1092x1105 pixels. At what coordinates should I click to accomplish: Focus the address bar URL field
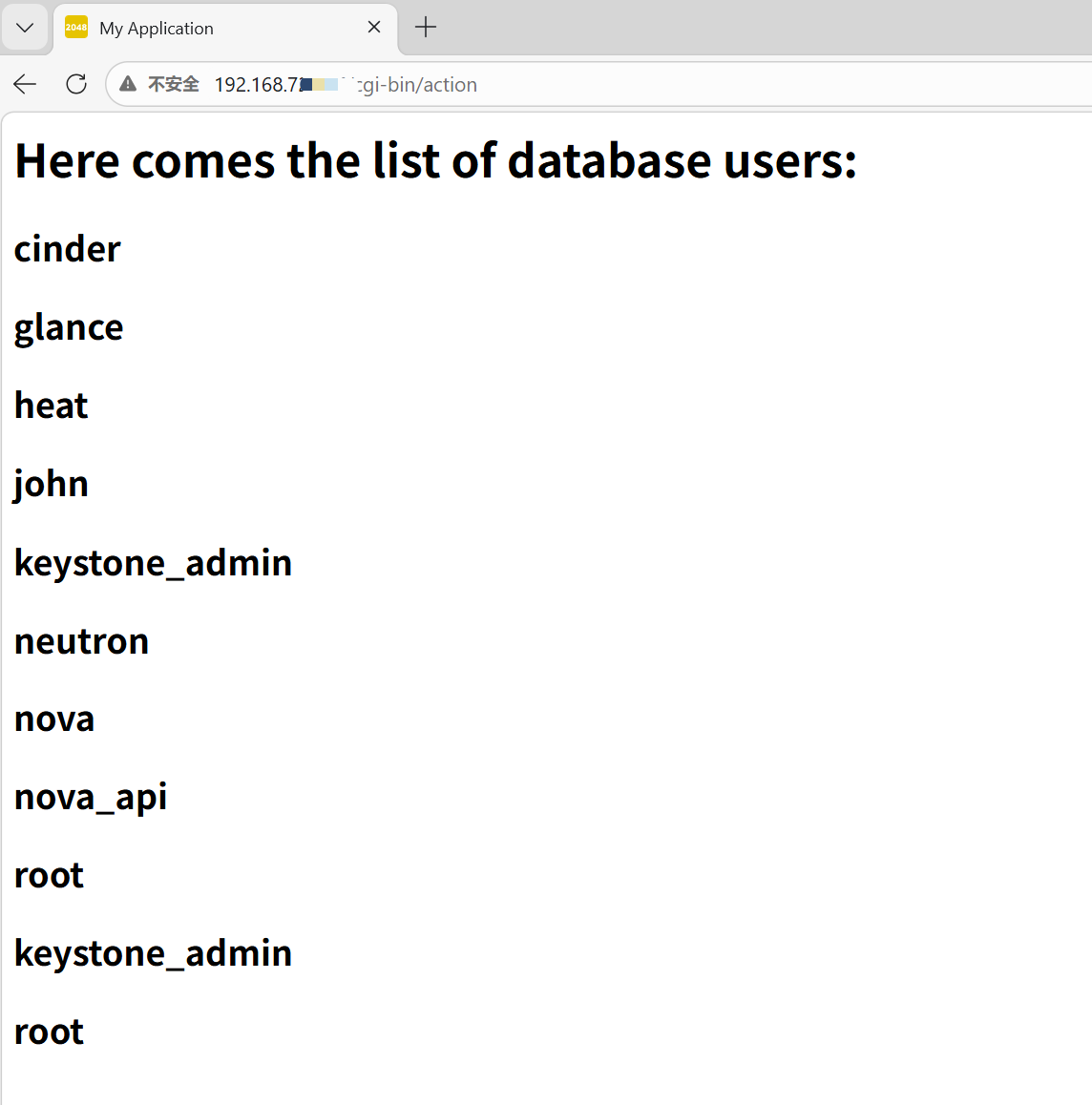coord(599,85)
